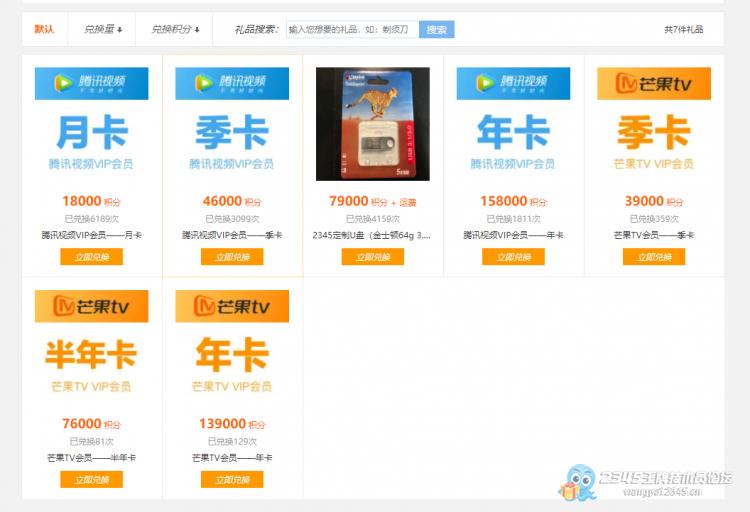The width and height of the screenshot is (750, 512).
Task: Open title link 腾讯视频VIP会员——月卡
Action: point(91,235)
